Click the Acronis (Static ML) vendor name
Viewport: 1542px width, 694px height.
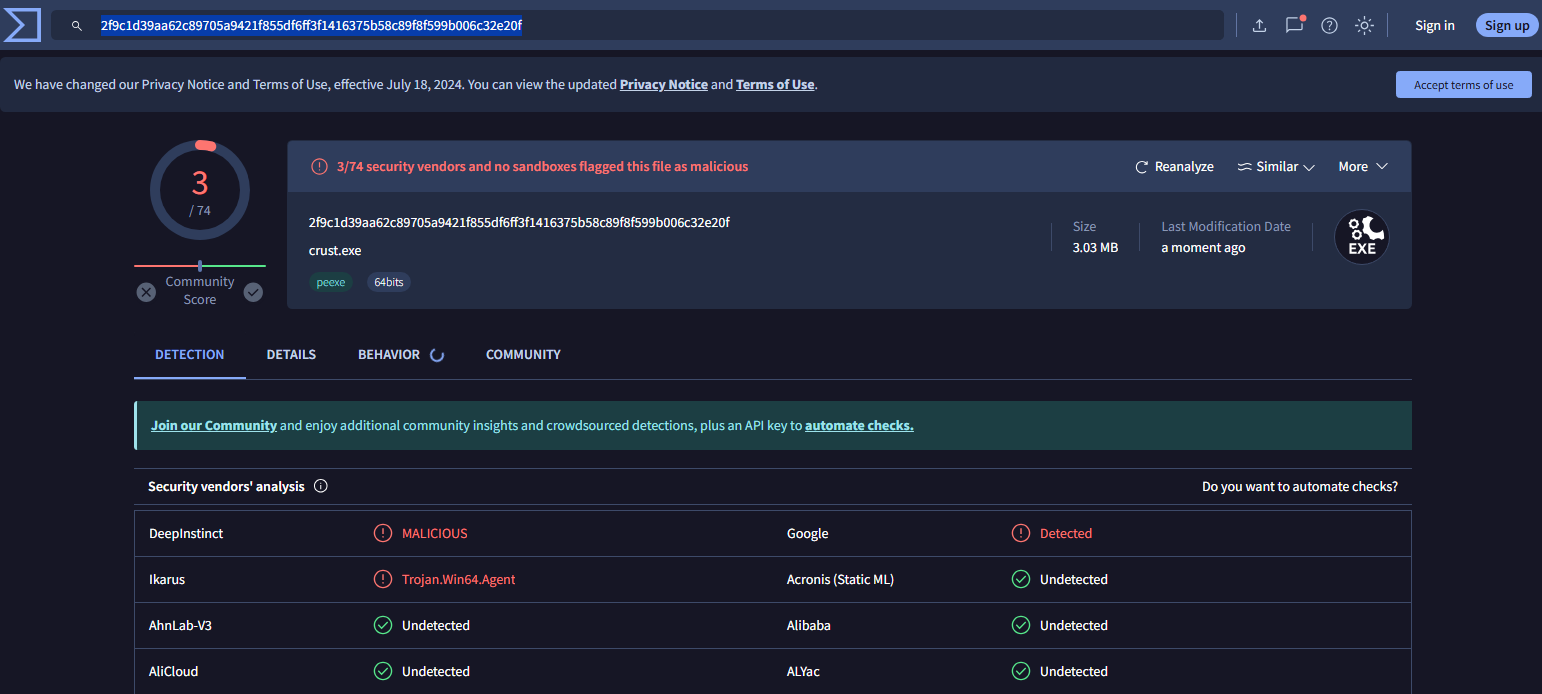click(x=841, y=580)
